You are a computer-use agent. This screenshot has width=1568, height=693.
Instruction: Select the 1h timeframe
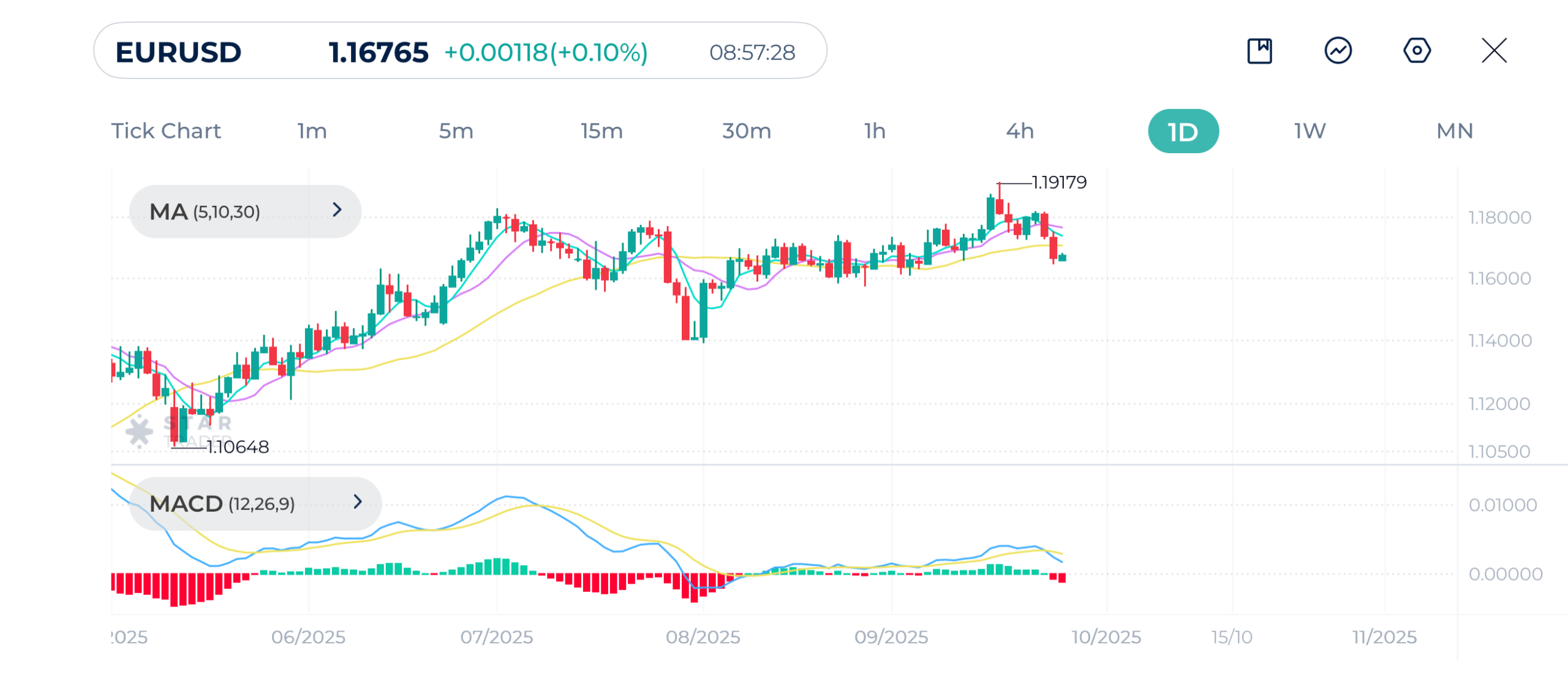tap(875, 131)
